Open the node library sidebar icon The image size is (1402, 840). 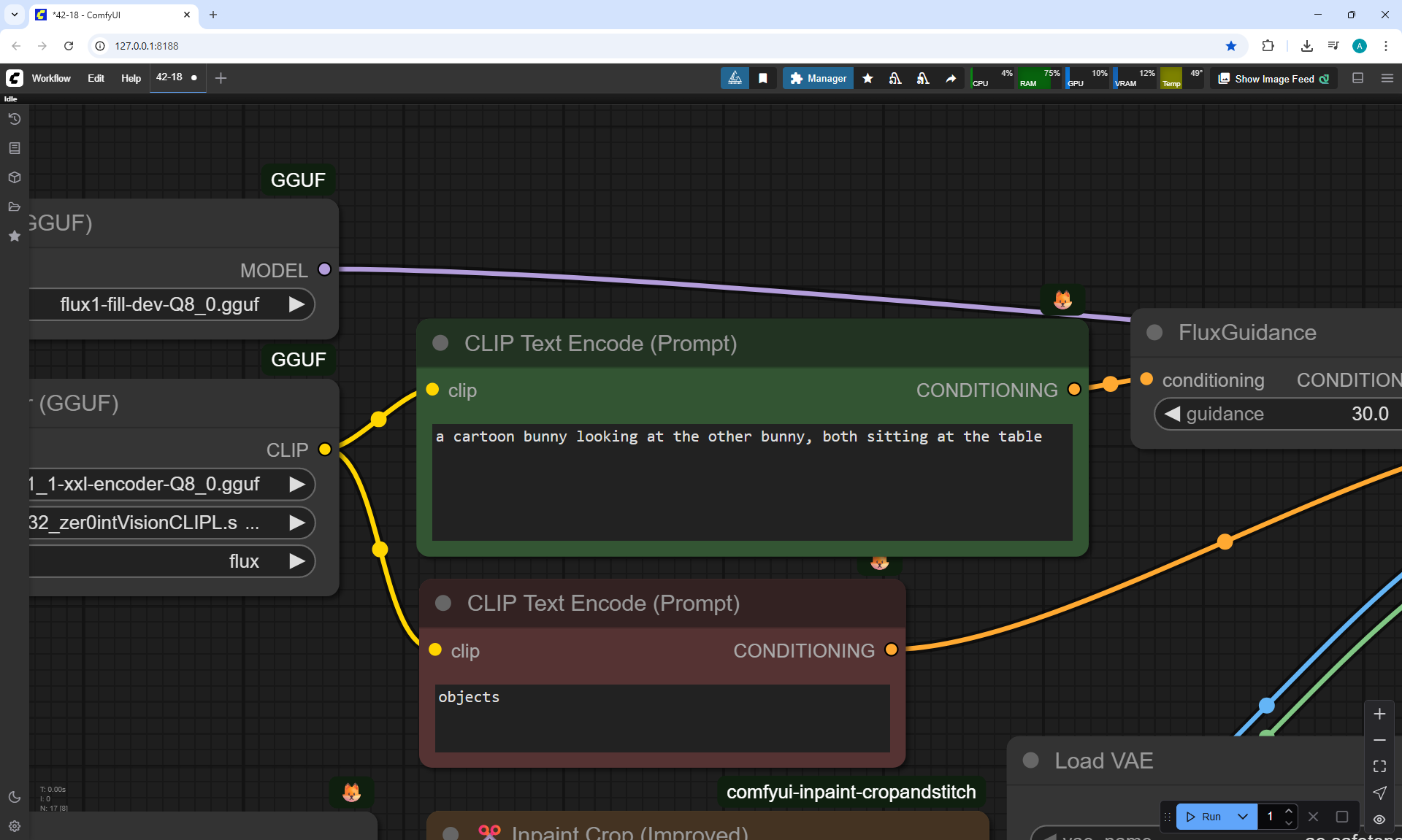click(14, 148)
